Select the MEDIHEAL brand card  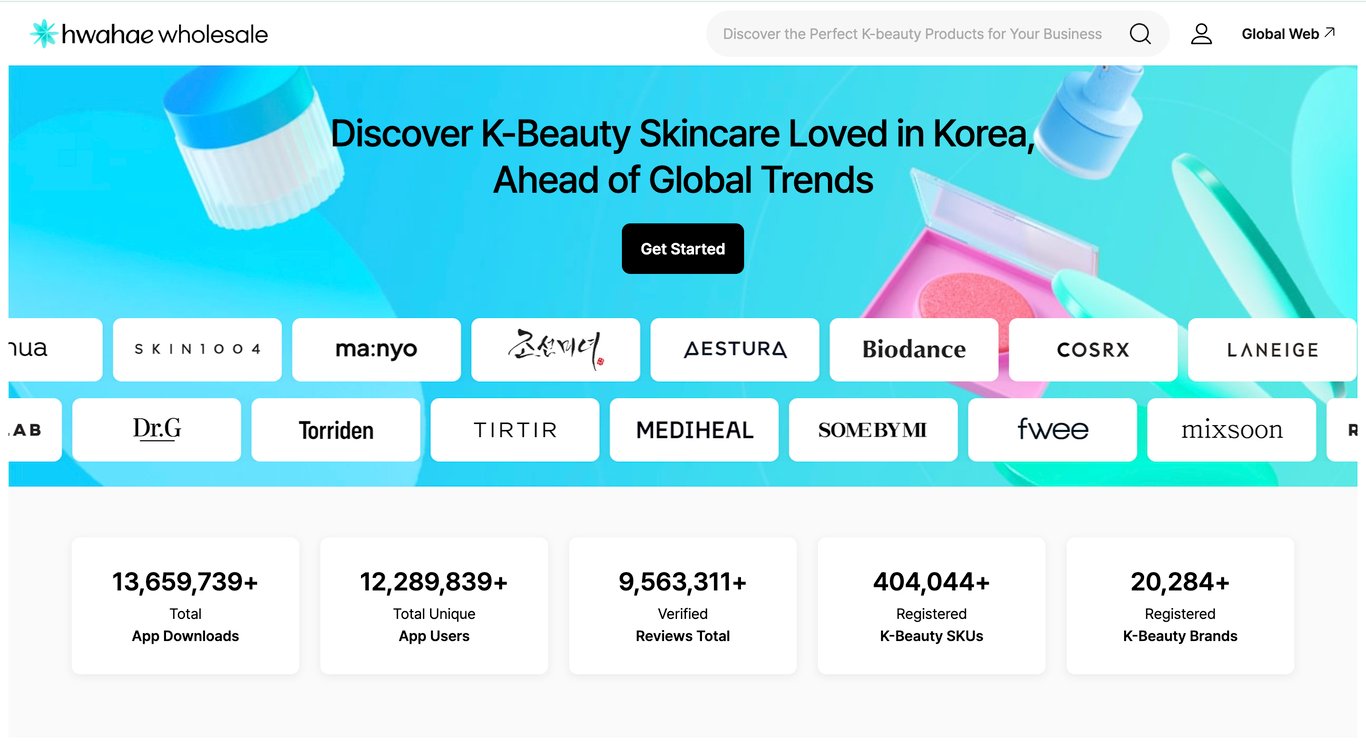694,430
